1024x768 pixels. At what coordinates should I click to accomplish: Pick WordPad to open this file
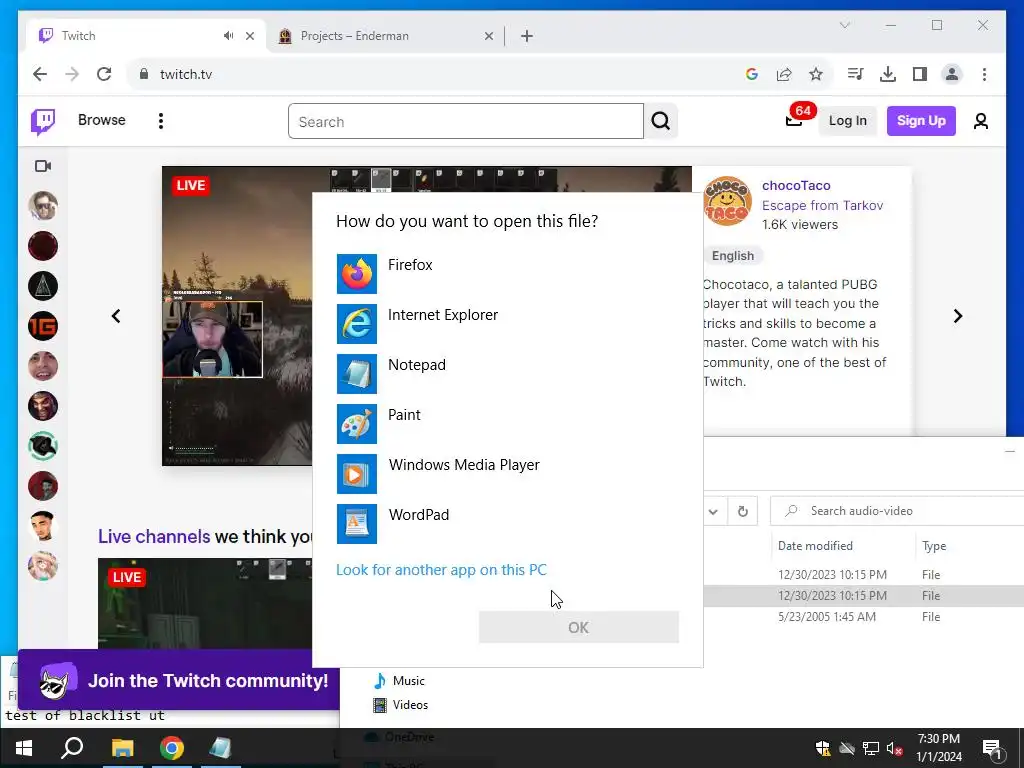click(507, 524)
